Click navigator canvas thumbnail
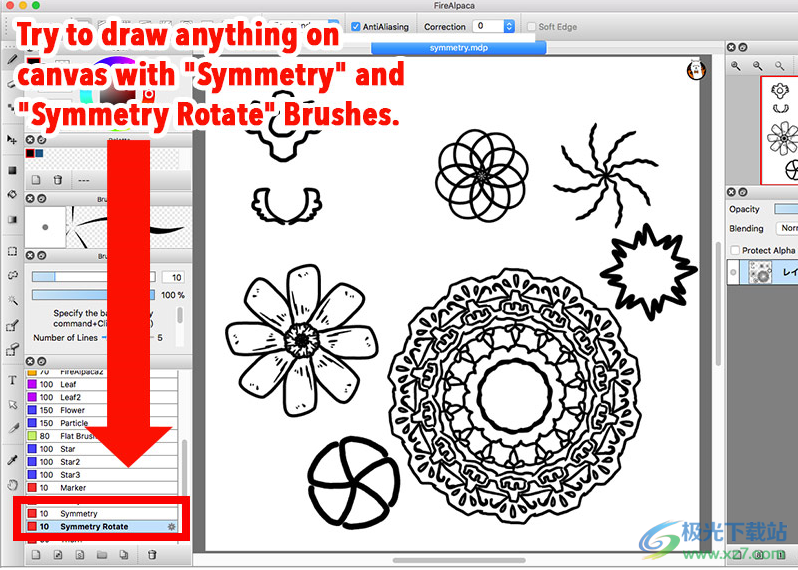This screenshot has height=570, width=798. pos(780,130)
